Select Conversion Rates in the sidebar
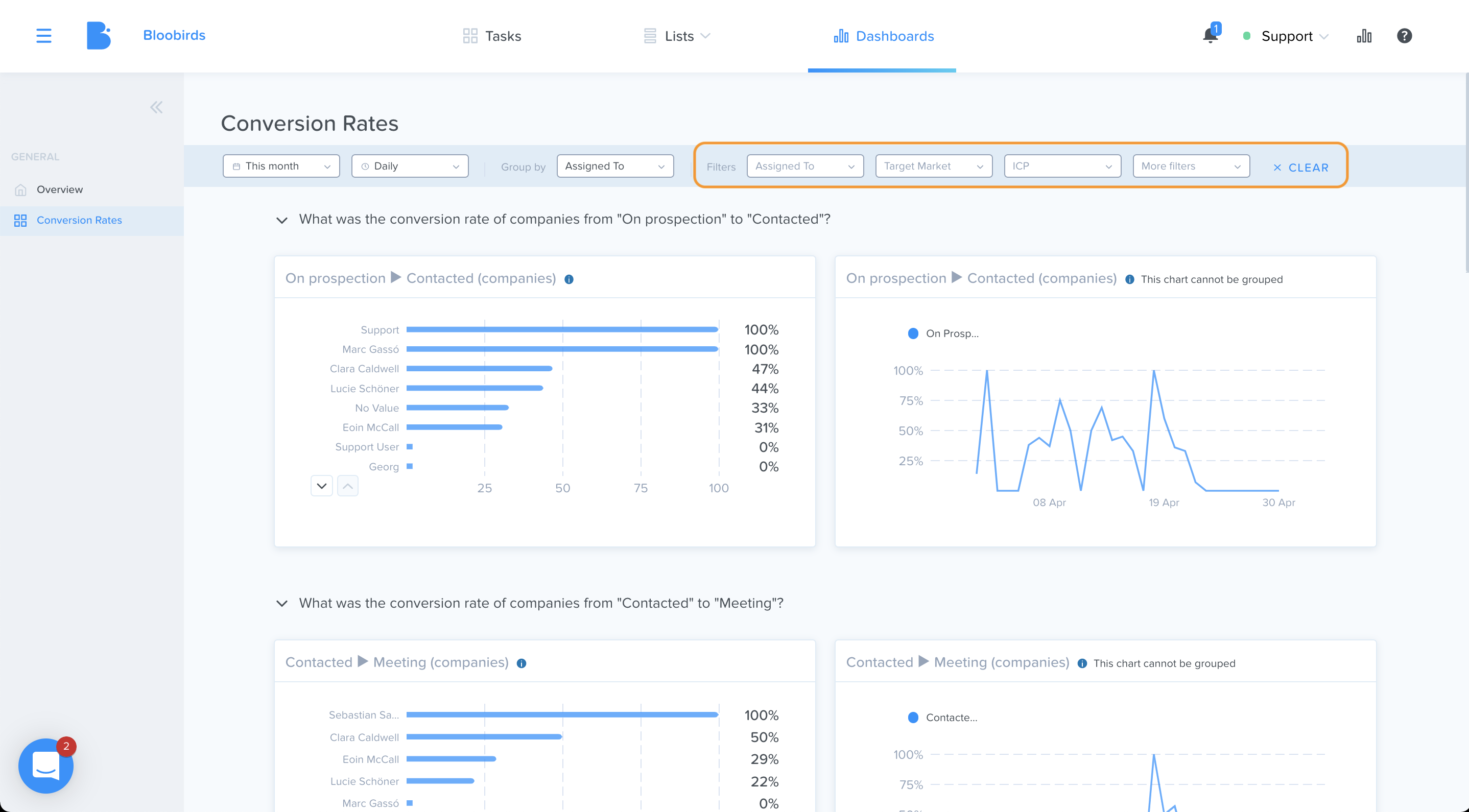Screen dimensions: 1469x812 pos(91,221)
